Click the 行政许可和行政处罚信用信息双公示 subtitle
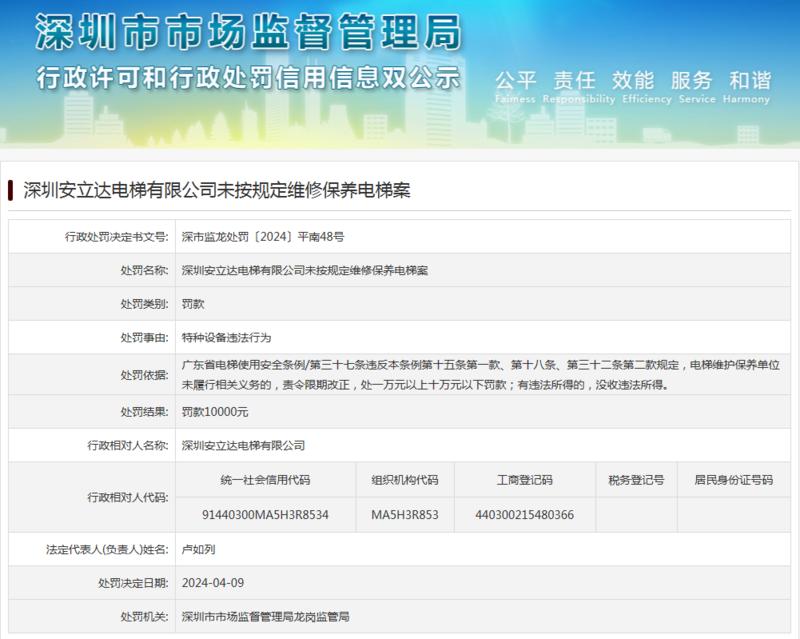This screenshot has height=639, width=800. pos(248,78)
